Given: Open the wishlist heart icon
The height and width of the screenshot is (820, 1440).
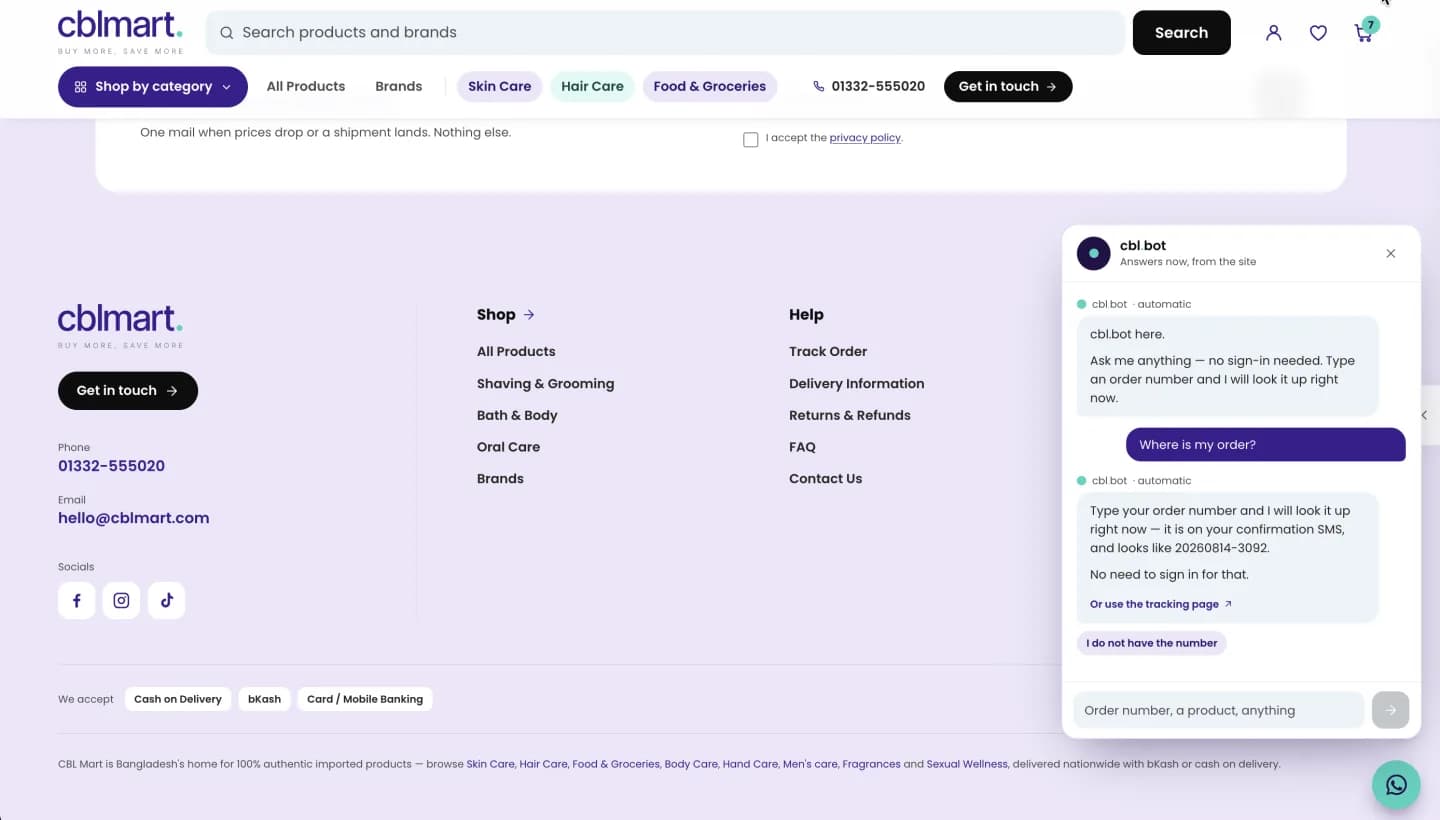Looking at the screenshot, I should (x=1318, y=33).
